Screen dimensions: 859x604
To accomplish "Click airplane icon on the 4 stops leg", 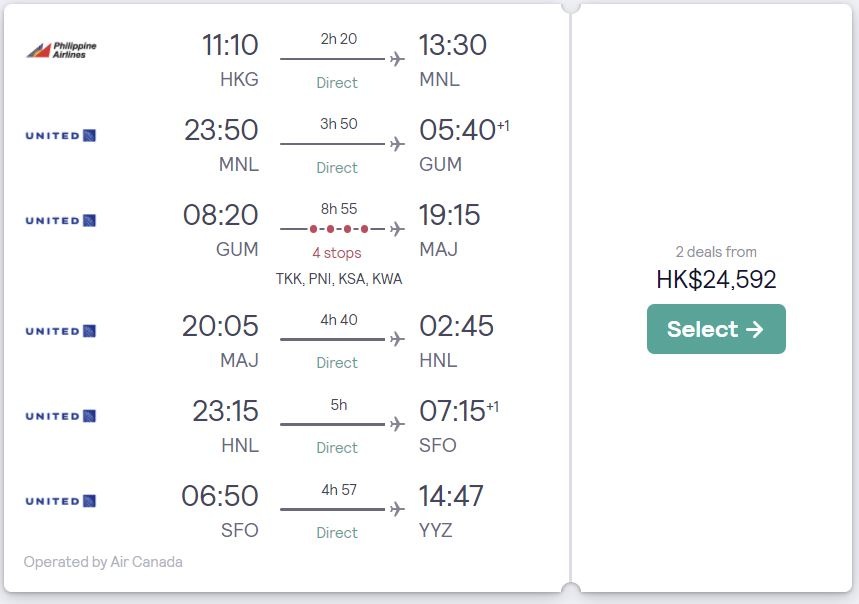I will click(x=397, y=229).
